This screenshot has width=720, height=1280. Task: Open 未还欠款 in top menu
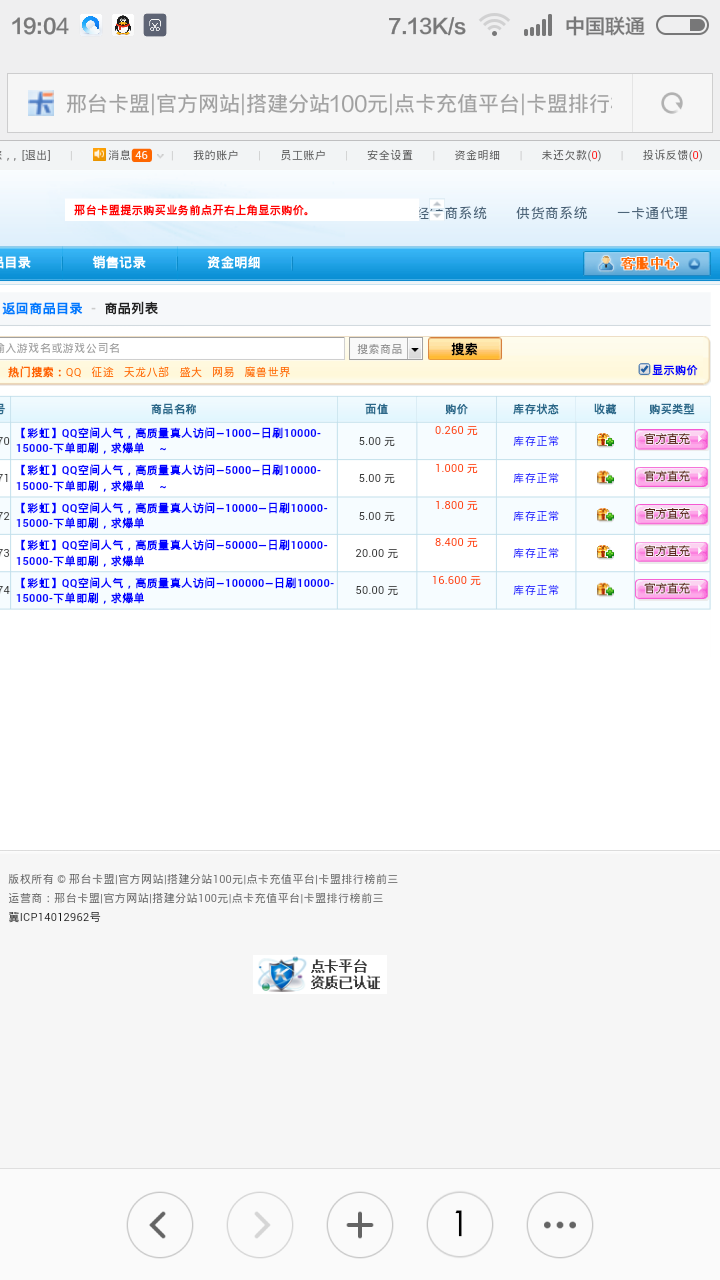click(x=571, y=155)
